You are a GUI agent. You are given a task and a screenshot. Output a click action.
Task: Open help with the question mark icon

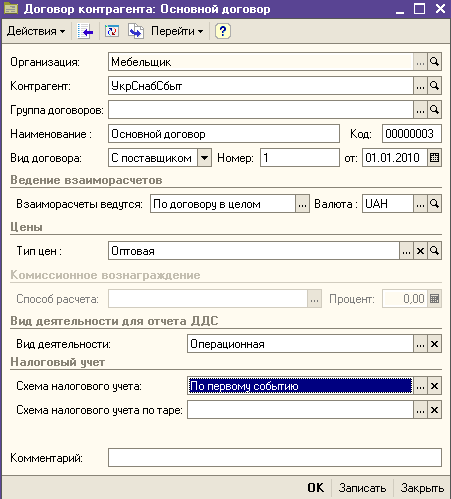223,31
